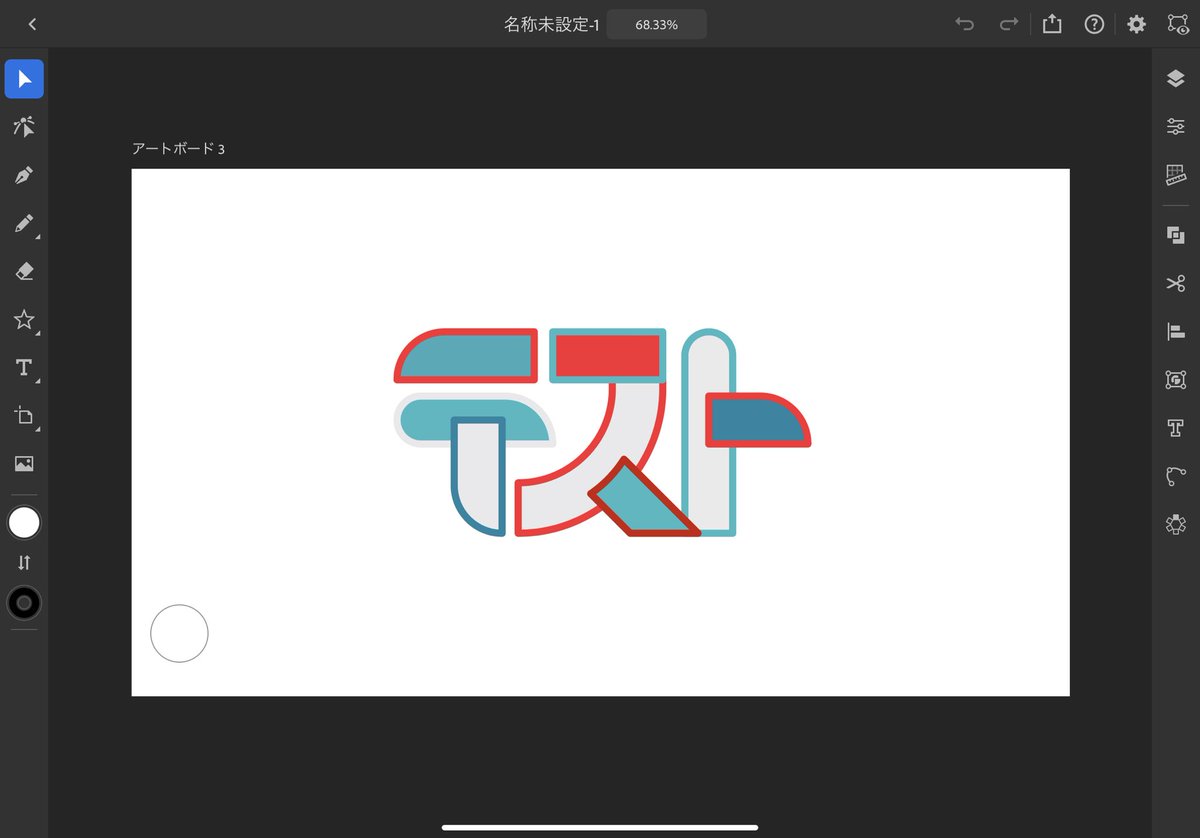The width and height of the screenshot is (1200, 838).
Task: Open the Repeat panel
Action: pyautogui.click(x=1176, y=524)
